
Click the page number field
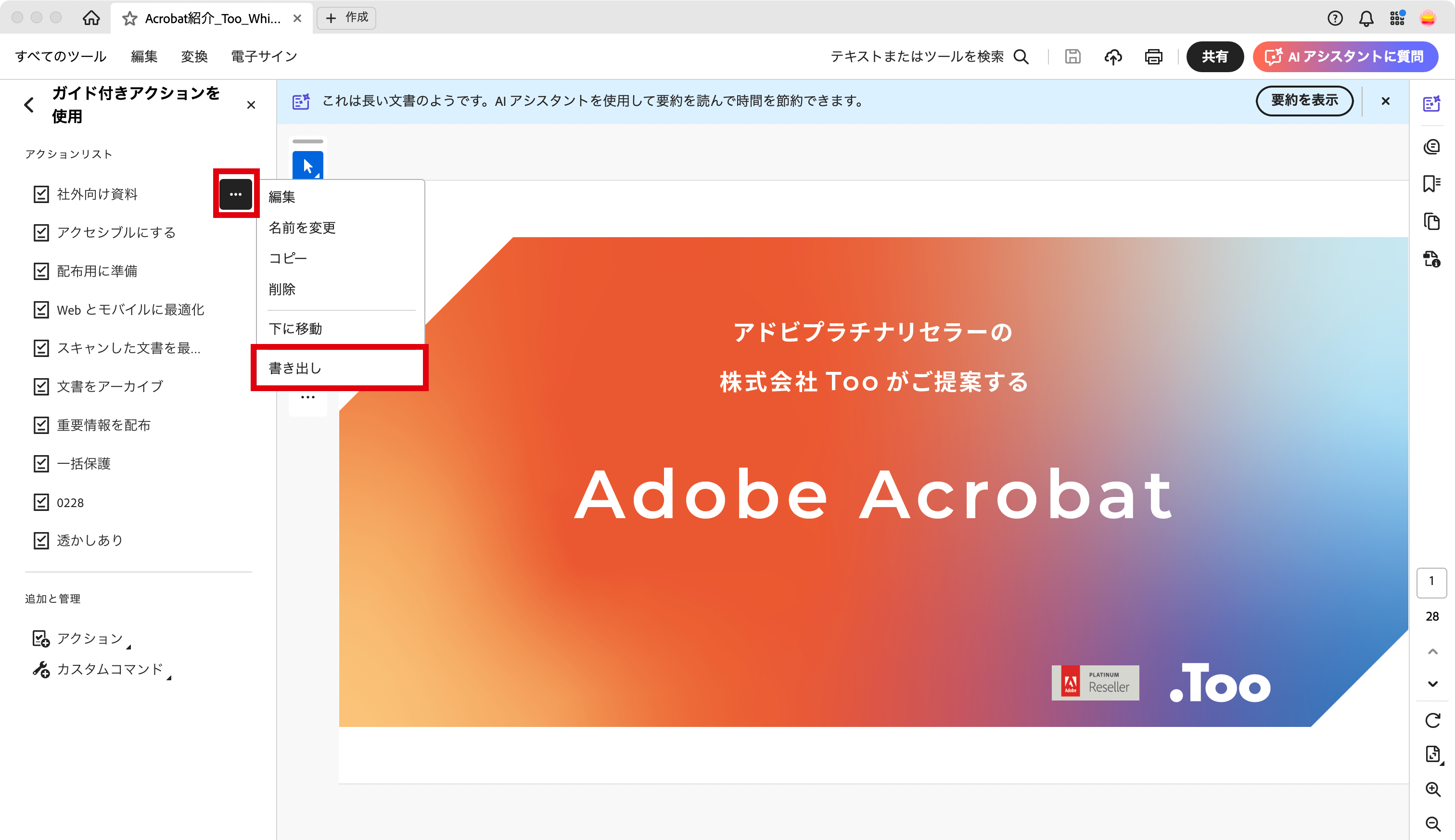(x=1431, y=582)
